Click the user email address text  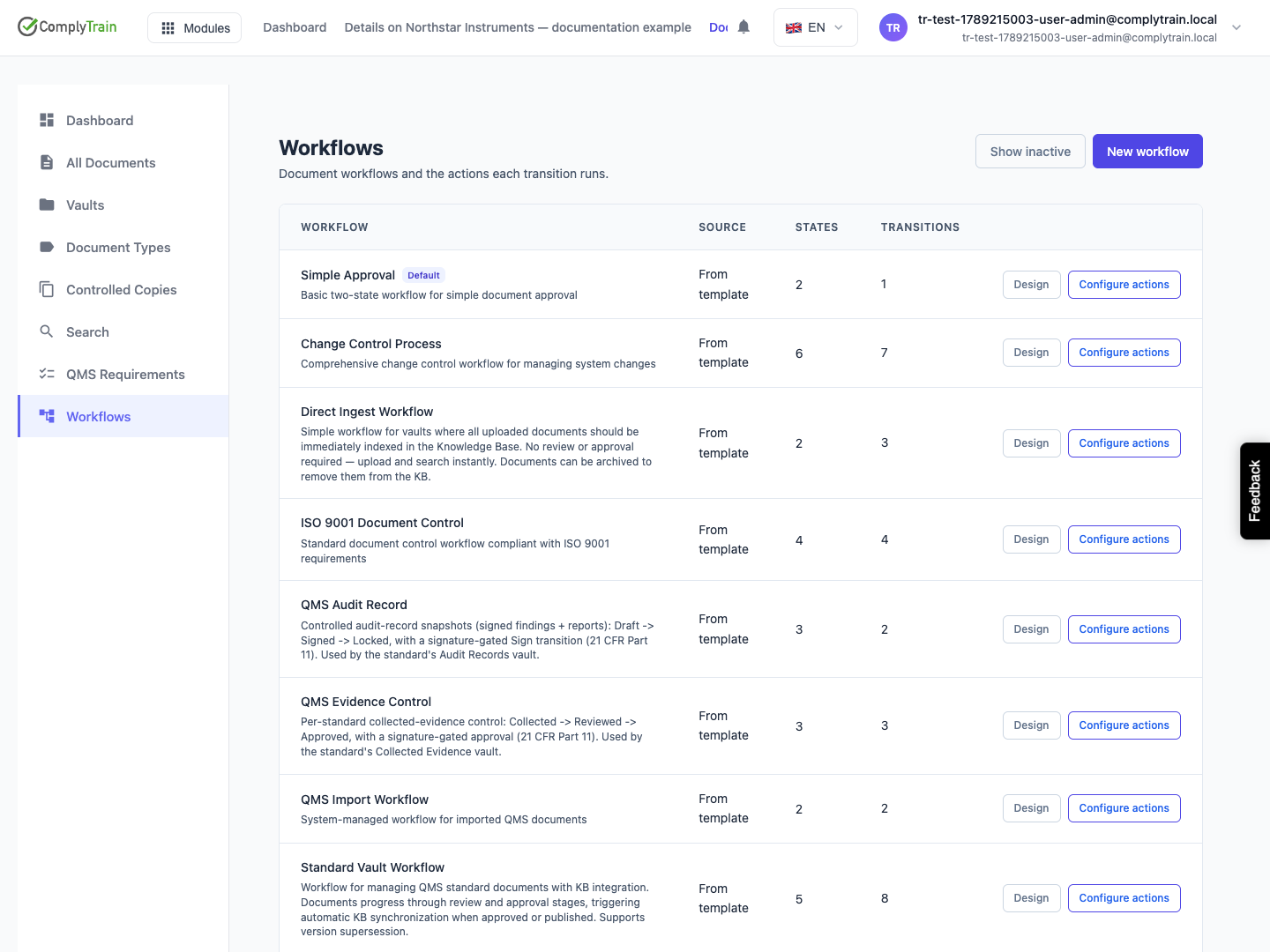pyautogui.click(x=1067, y=19)
